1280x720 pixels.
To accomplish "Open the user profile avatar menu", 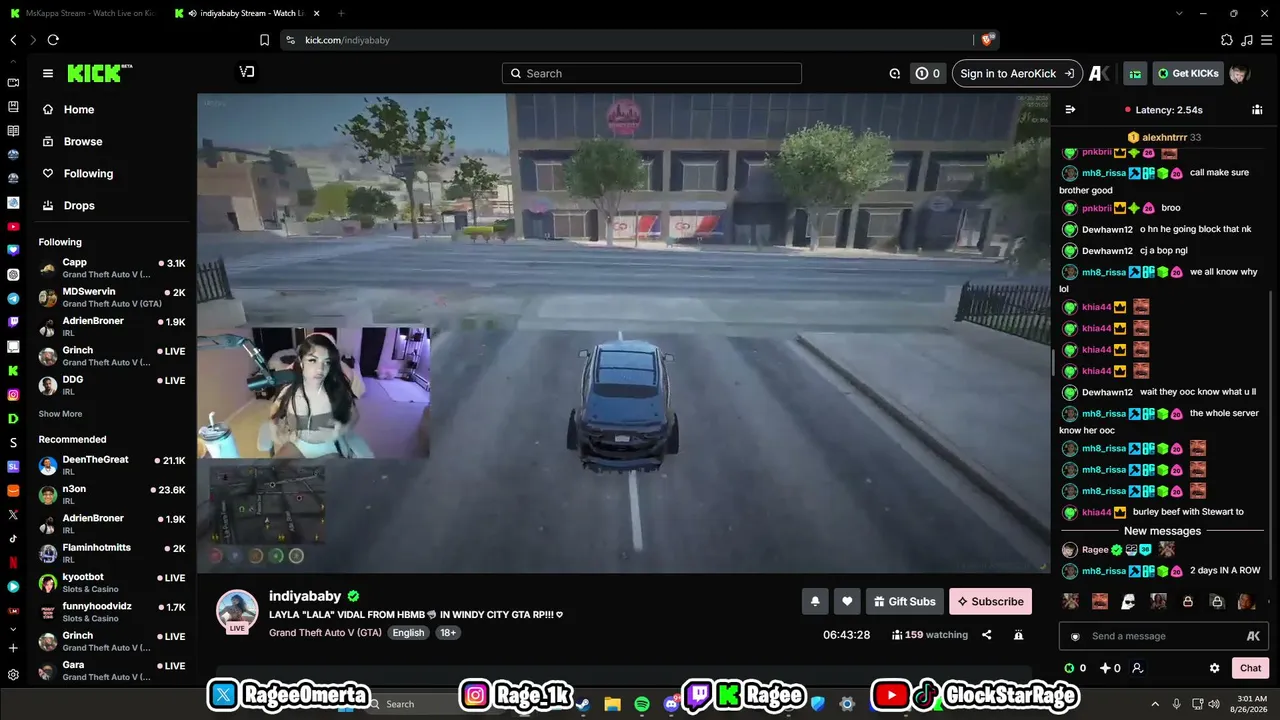I will tap(1239, 73).
